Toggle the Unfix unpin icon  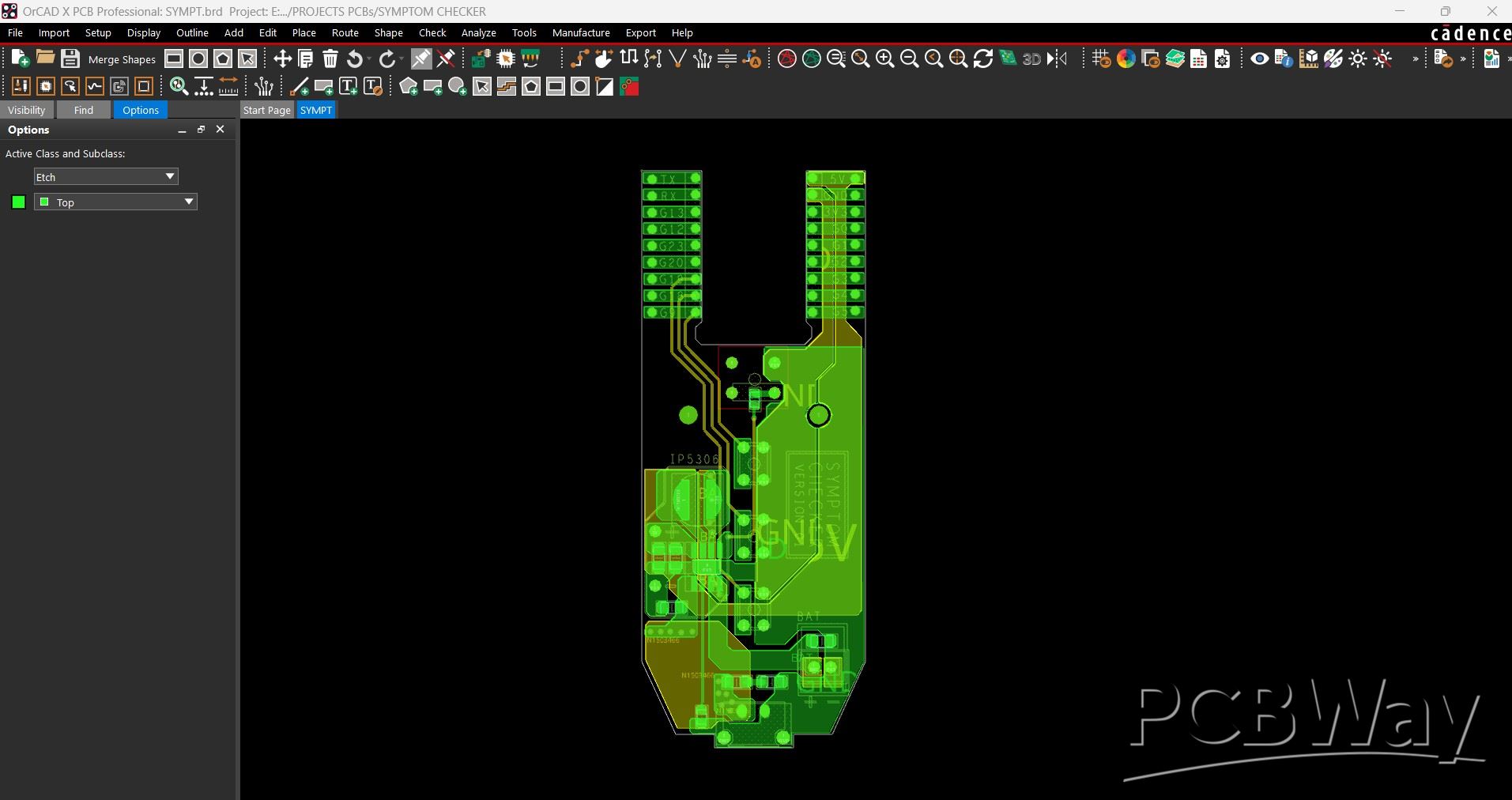pyautogui.click(x=446, y=58)
